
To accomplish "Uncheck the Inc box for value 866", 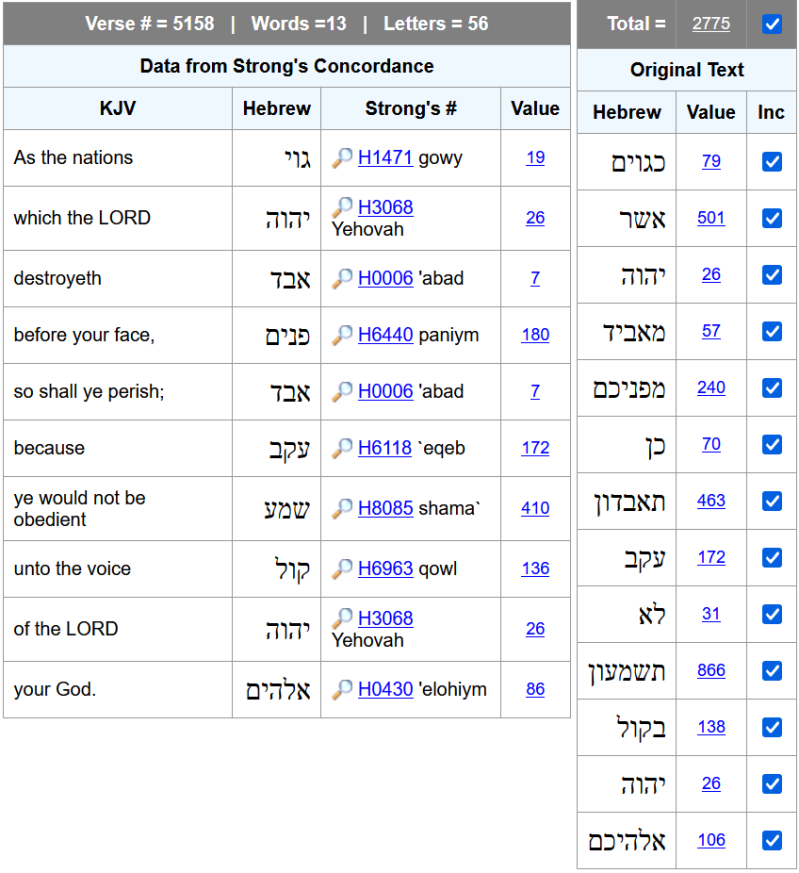I will tap(772, 671).
